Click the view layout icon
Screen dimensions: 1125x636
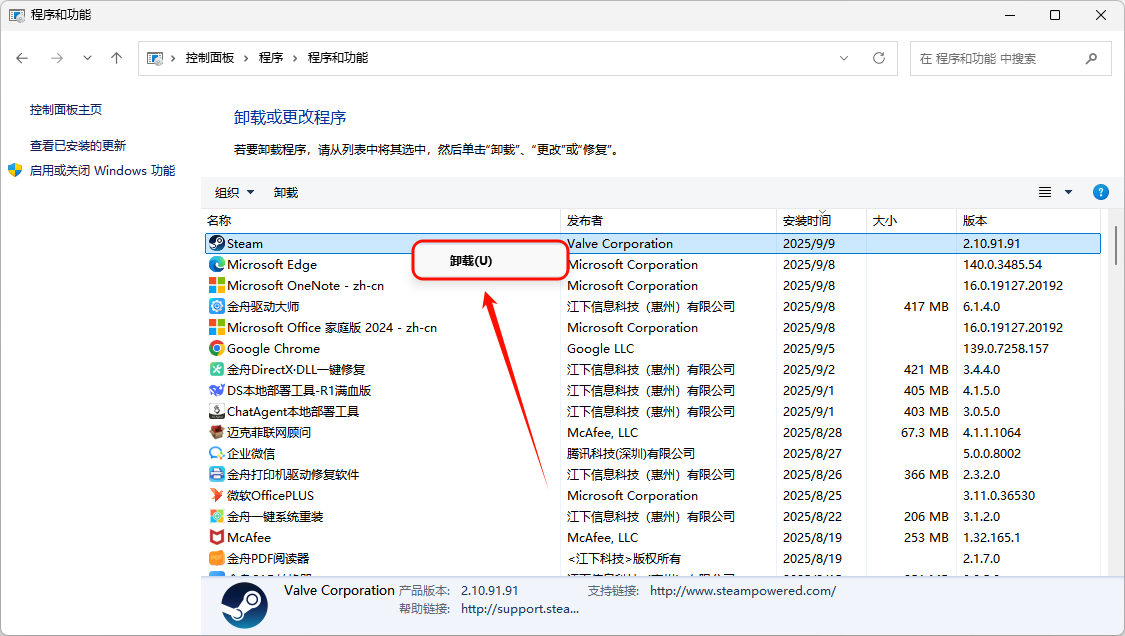tap(1045, 192)
